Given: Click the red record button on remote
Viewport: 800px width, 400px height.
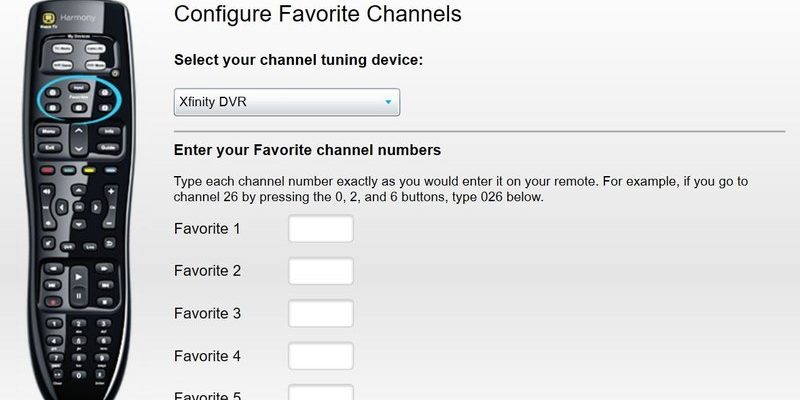Looking at the screenshot, I should [53, 302].
